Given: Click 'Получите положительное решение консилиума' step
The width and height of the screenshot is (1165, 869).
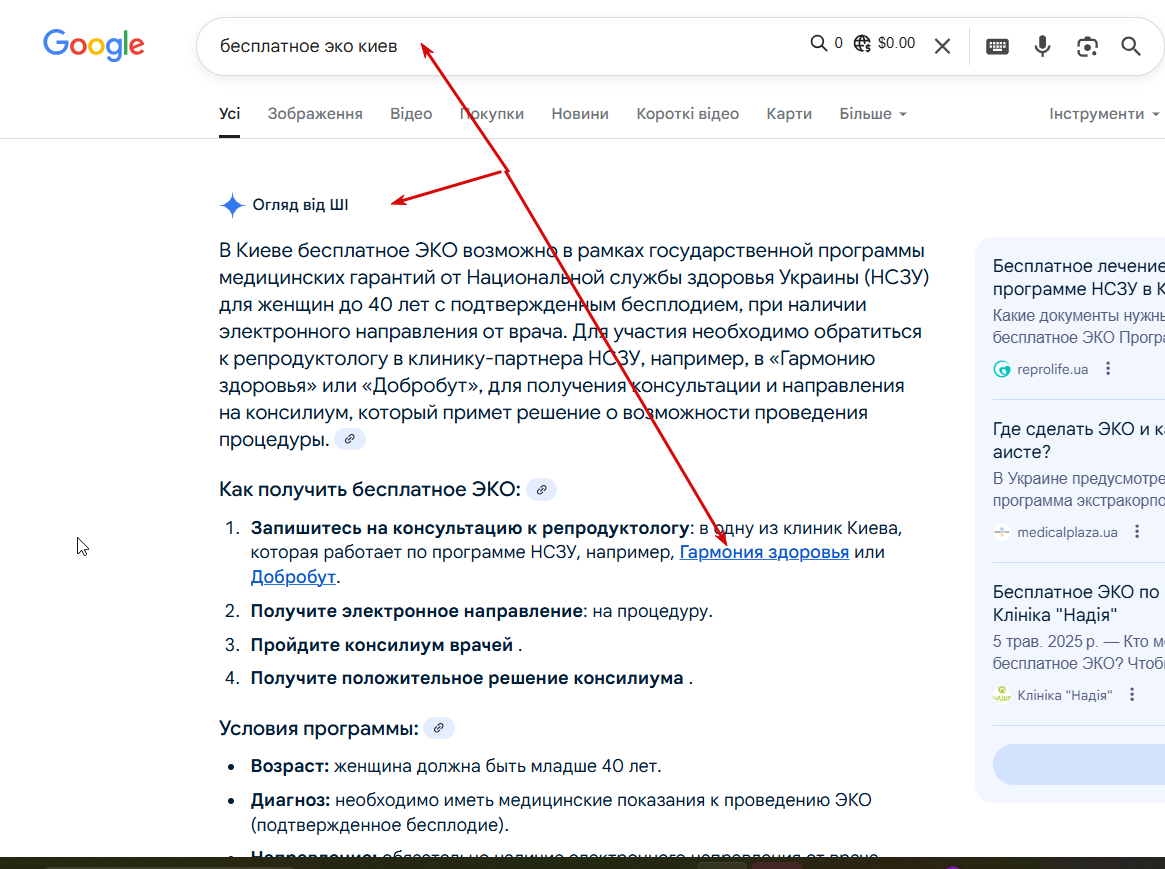Looking at the screenshot, I should (467, 678).
